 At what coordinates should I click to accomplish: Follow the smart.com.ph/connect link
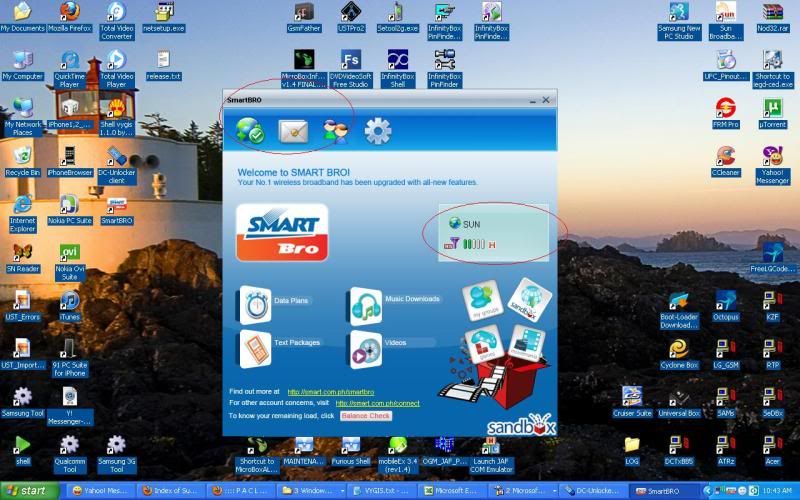[378, 403]
